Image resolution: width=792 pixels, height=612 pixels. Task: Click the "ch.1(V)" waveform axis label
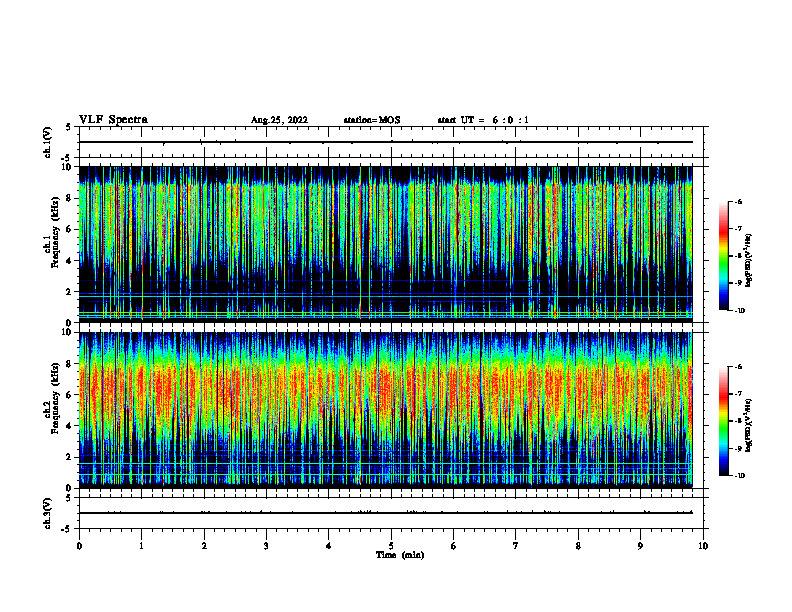(48, 142)
